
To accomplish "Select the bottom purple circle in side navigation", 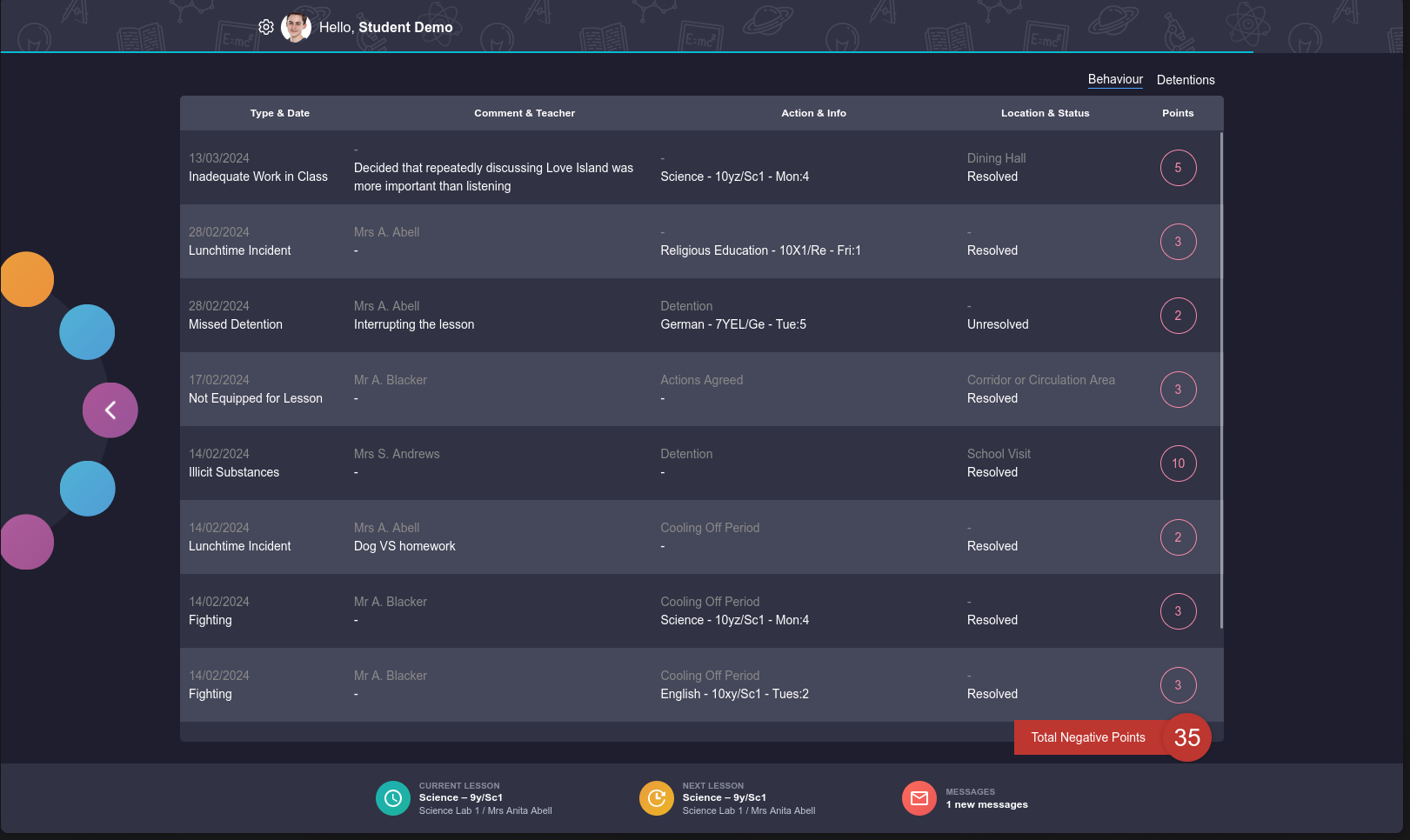I will (27, 542).
